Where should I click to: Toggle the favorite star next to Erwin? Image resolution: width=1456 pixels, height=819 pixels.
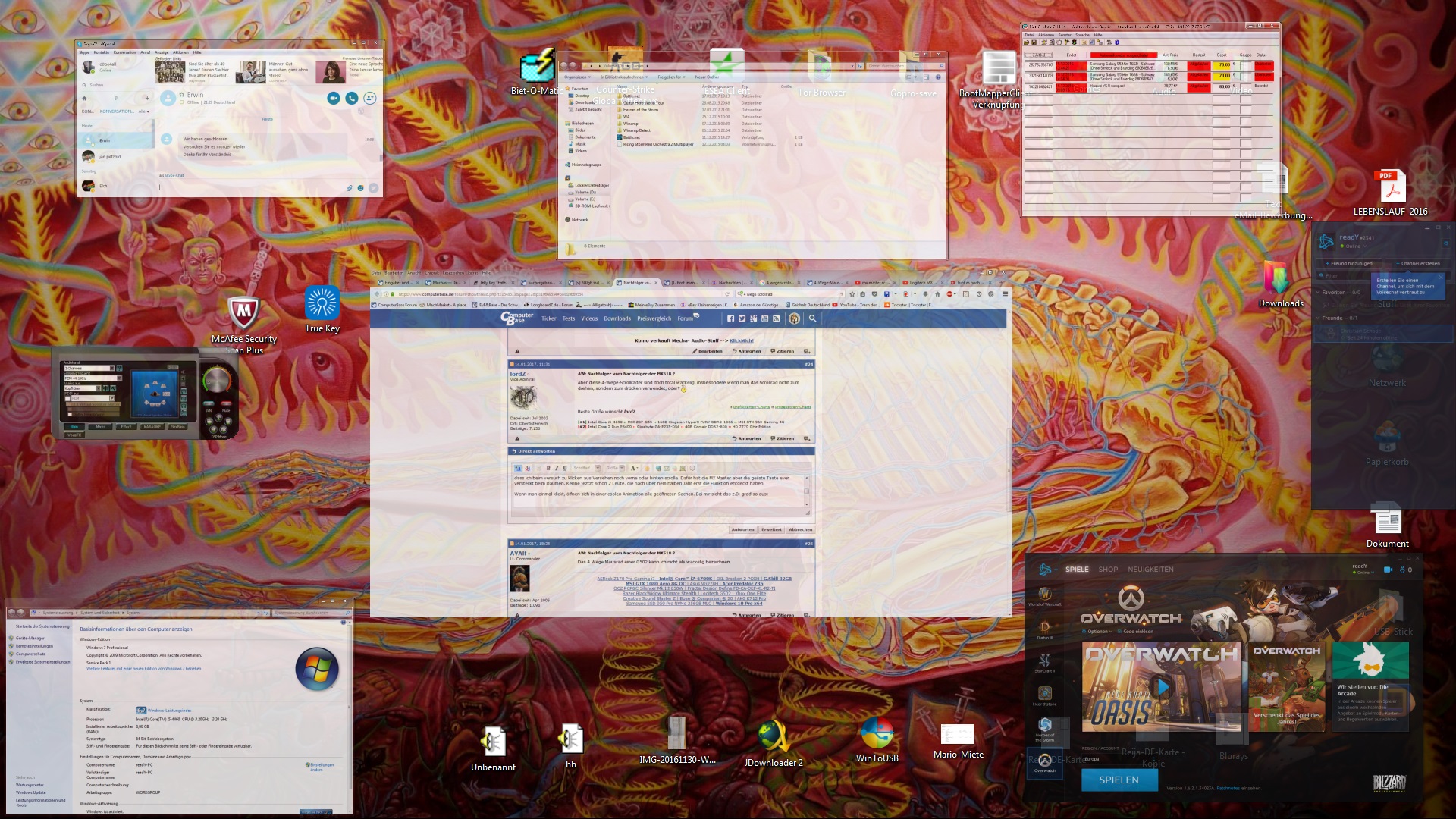click(x=182, y=95)
